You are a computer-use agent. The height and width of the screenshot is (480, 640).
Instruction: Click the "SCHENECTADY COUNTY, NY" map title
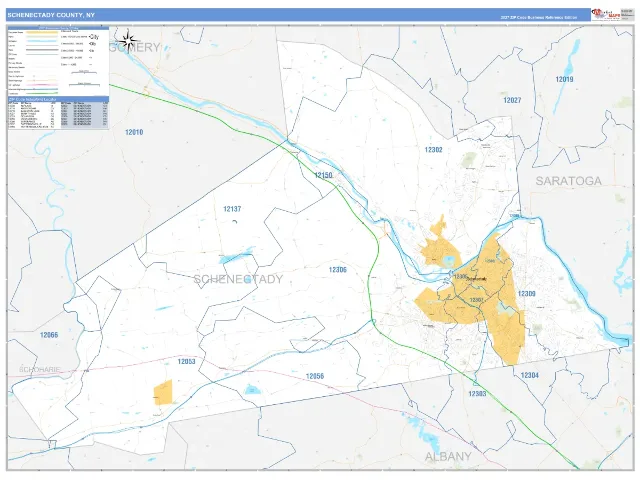pos(51,15)
